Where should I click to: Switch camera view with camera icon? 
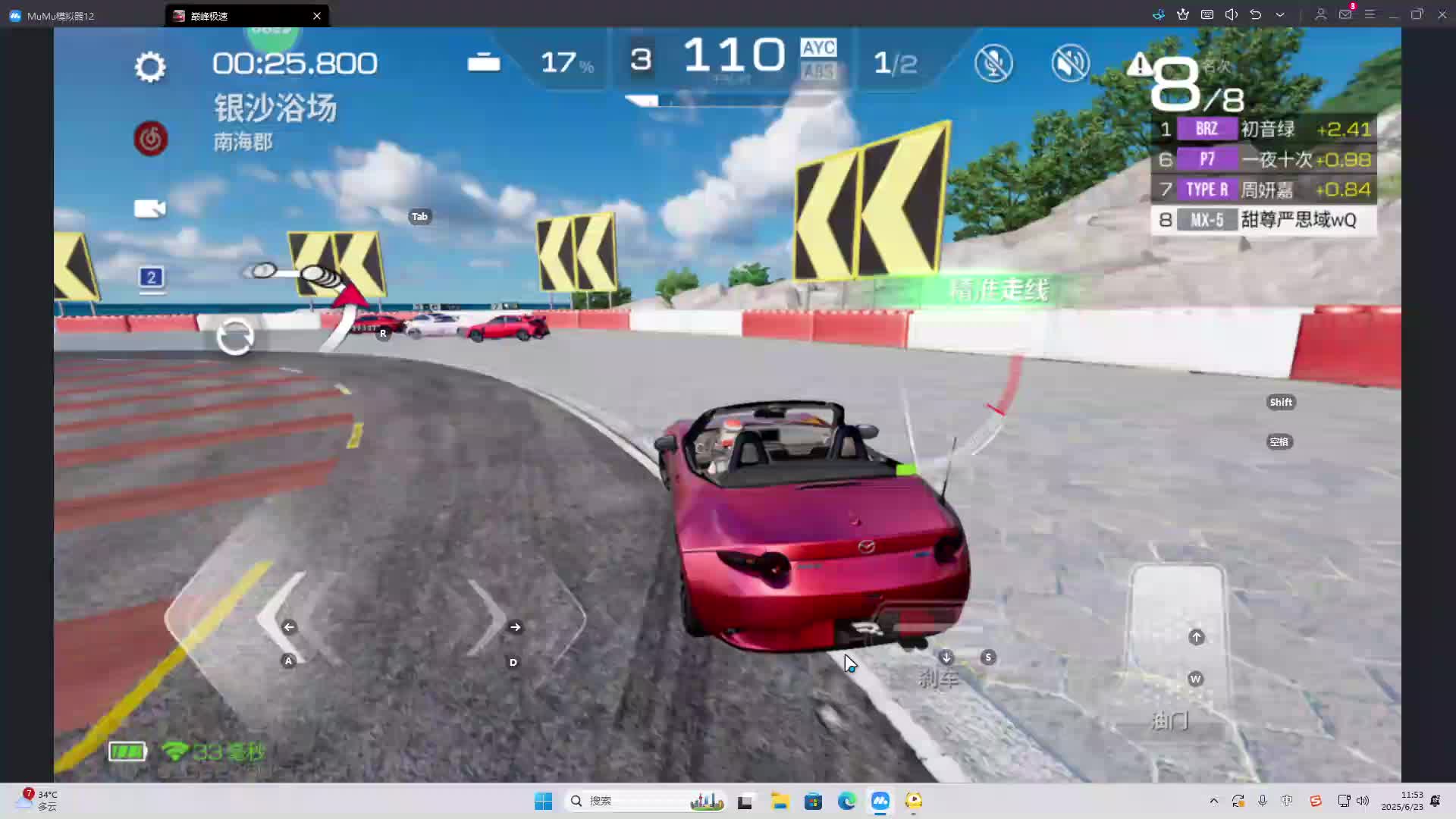click(149, 209)
